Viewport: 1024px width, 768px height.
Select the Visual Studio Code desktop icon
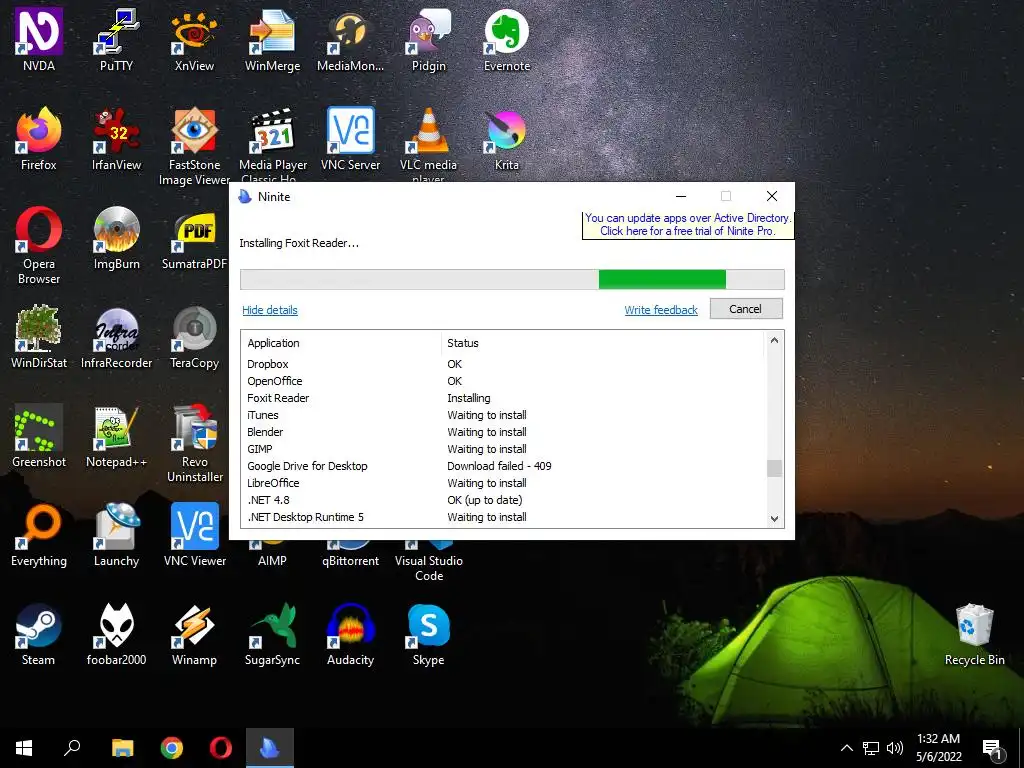[428, 560]
